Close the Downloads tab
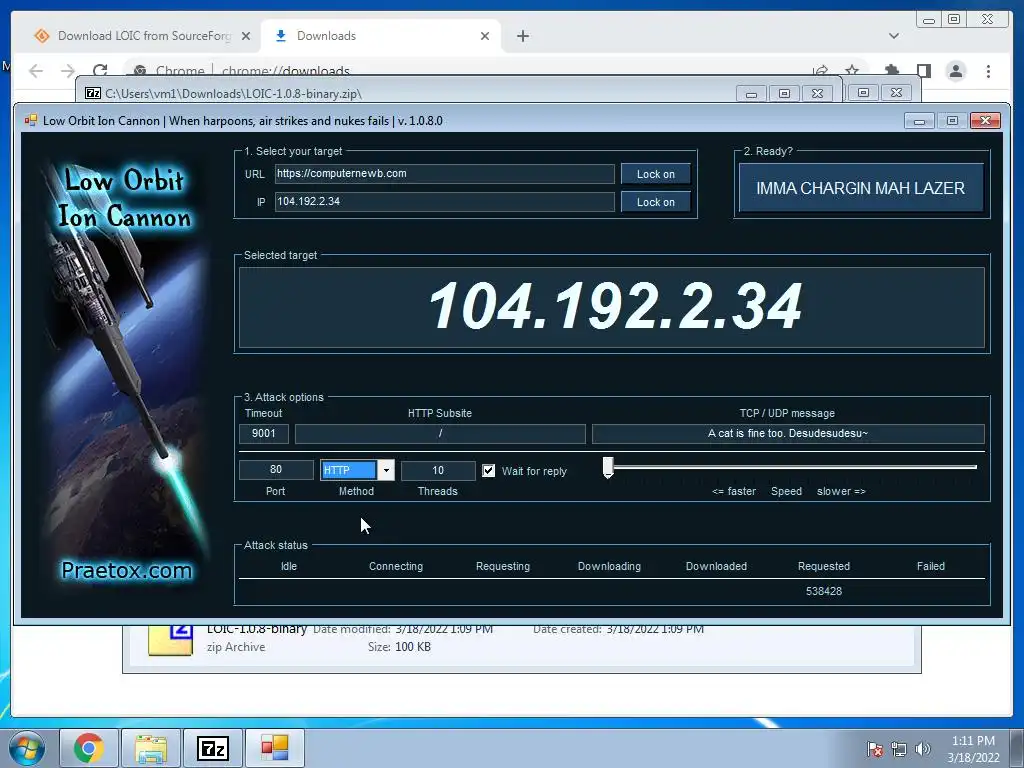The height and width of the screenshot is (768, 1024). pos(485,36)
